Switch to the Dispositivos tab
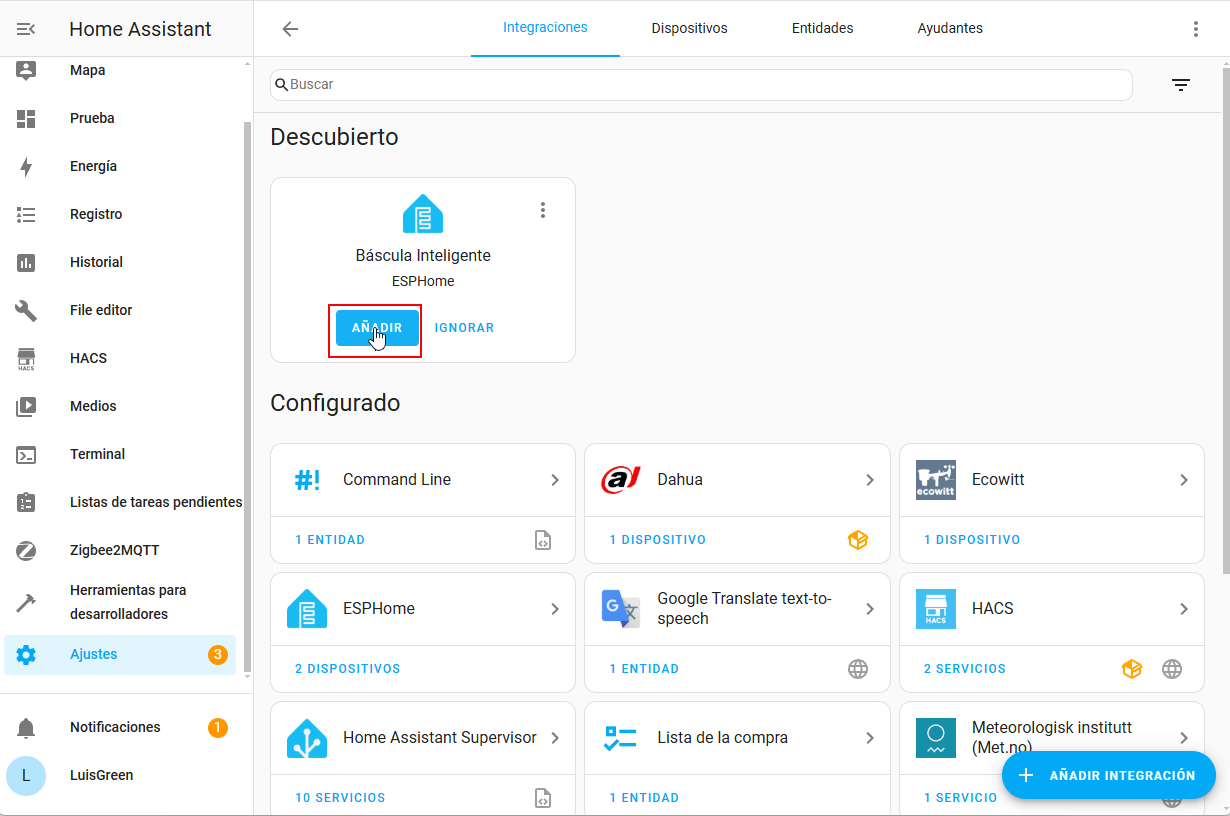The image size is (1230, 816). click(x=689, y=28)
